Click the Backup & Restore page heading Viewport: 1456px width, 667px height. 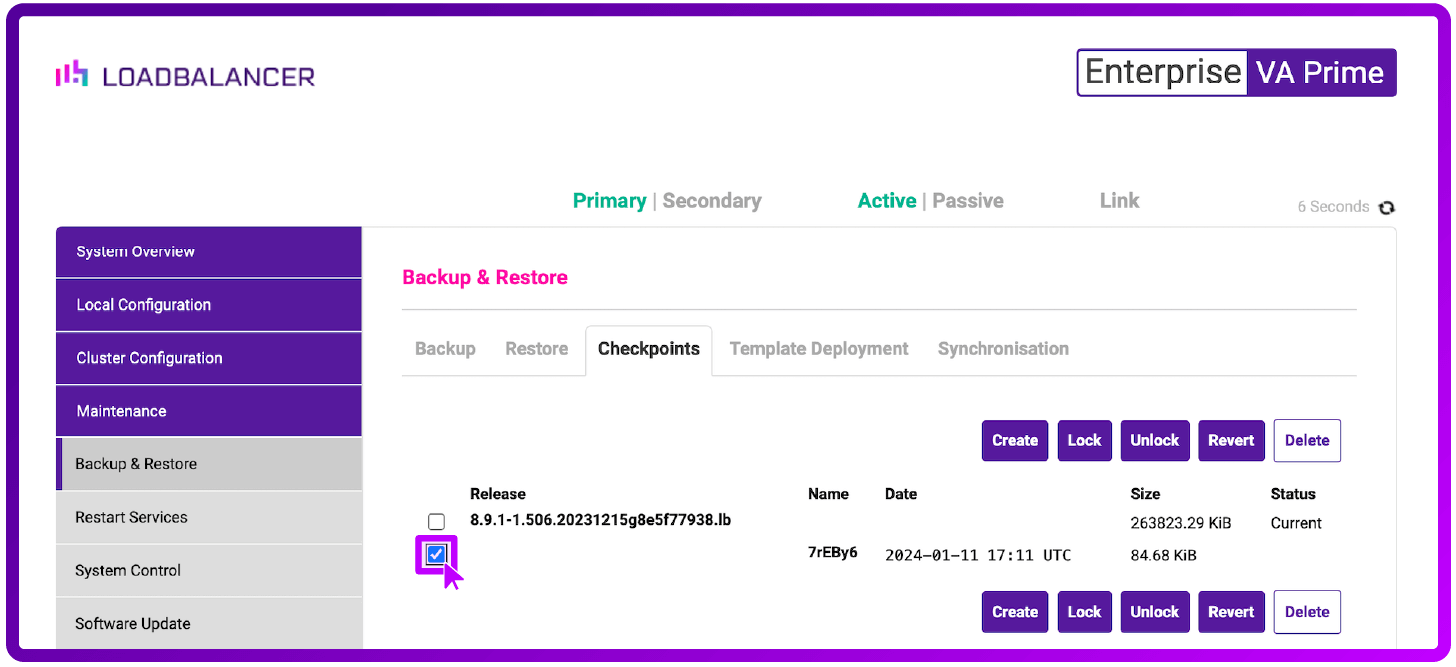pos(485,278)
